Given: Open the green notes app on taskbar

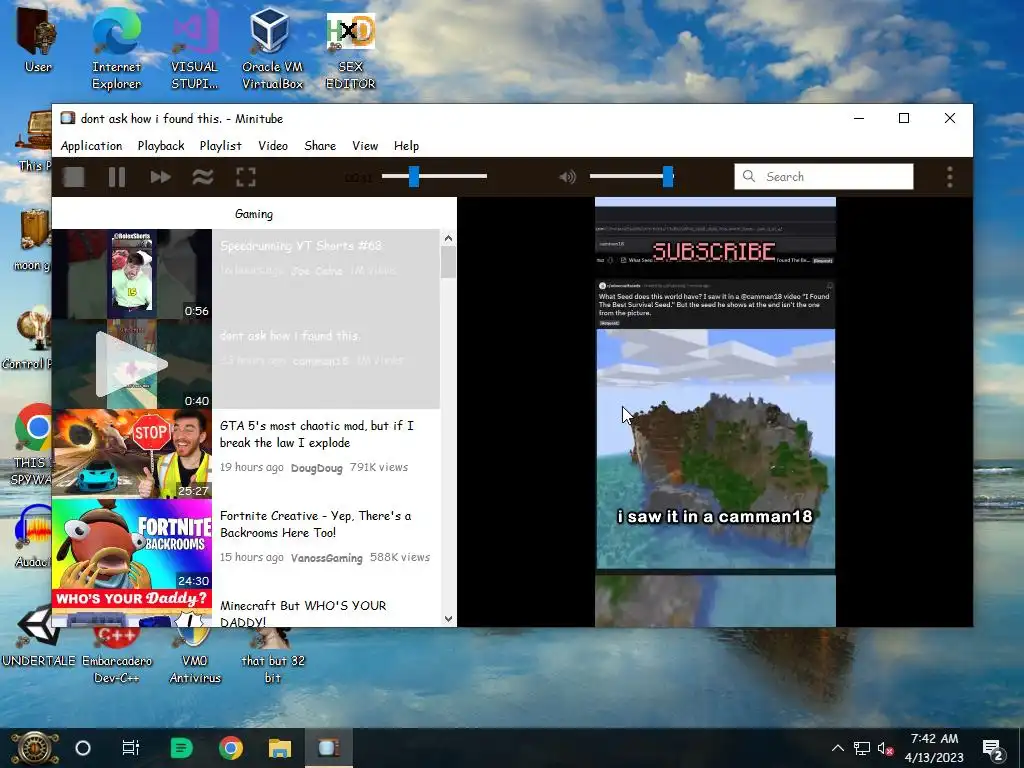Looking at the screenshot, I should click(181, 748).
